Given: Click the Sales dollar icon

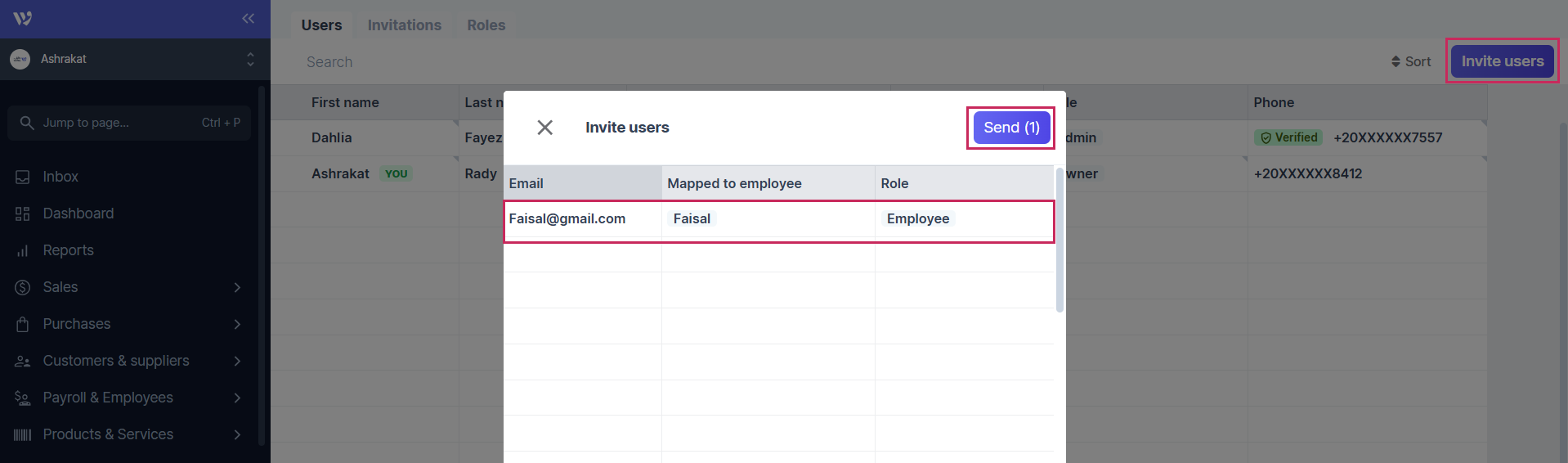Looking at the screenshot, I should pos(22,288).
